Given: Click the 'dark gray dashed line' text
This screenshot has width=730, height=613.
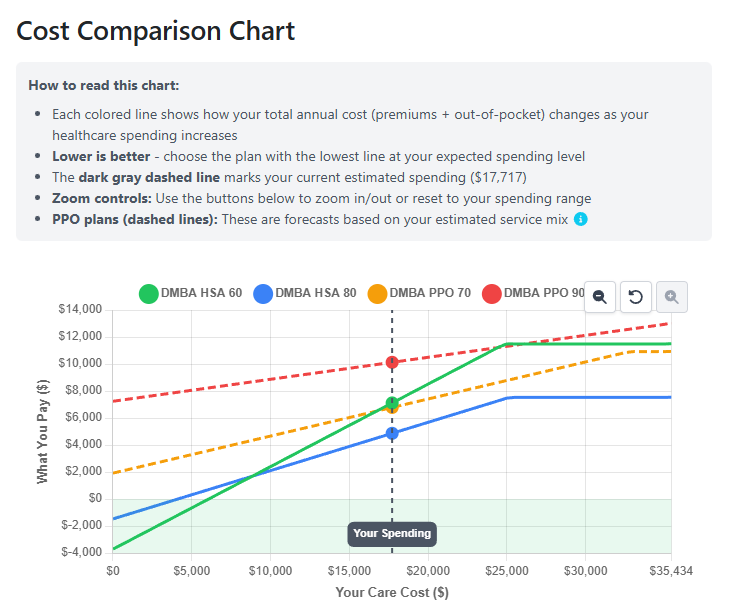Looking at the screenshot, I should click(149, 177).
